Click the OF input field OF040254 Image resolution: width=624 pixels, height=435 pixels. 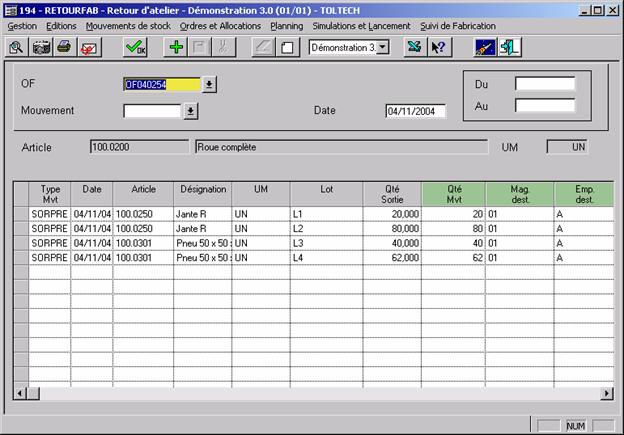point(162,84)
